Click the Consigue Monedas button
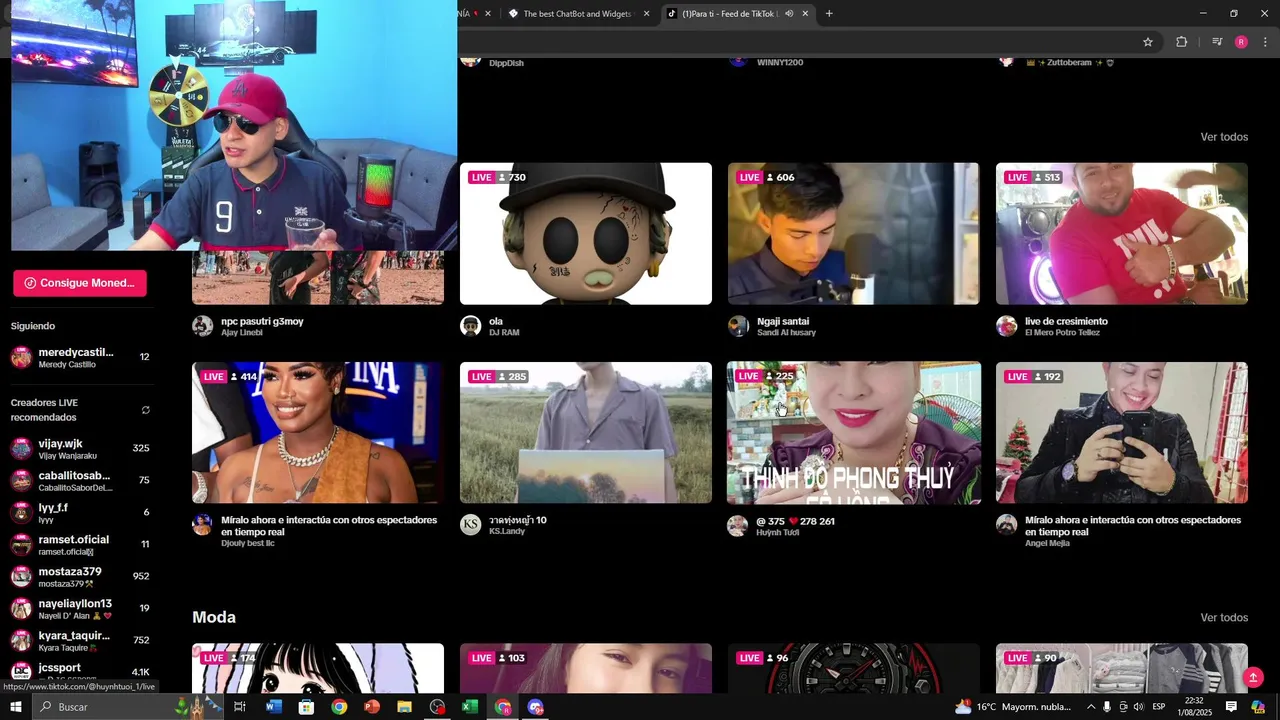 (80, 283)
